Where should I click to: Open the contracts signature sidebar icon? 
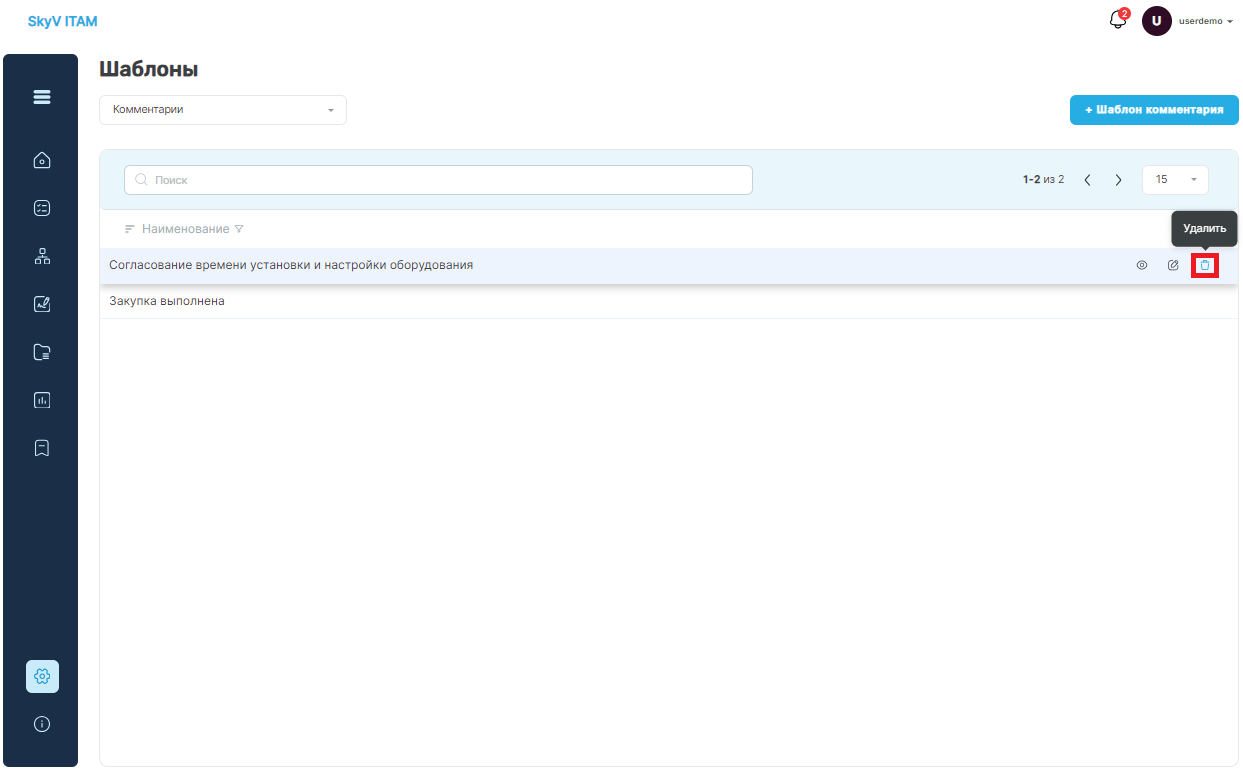point(42,304)
